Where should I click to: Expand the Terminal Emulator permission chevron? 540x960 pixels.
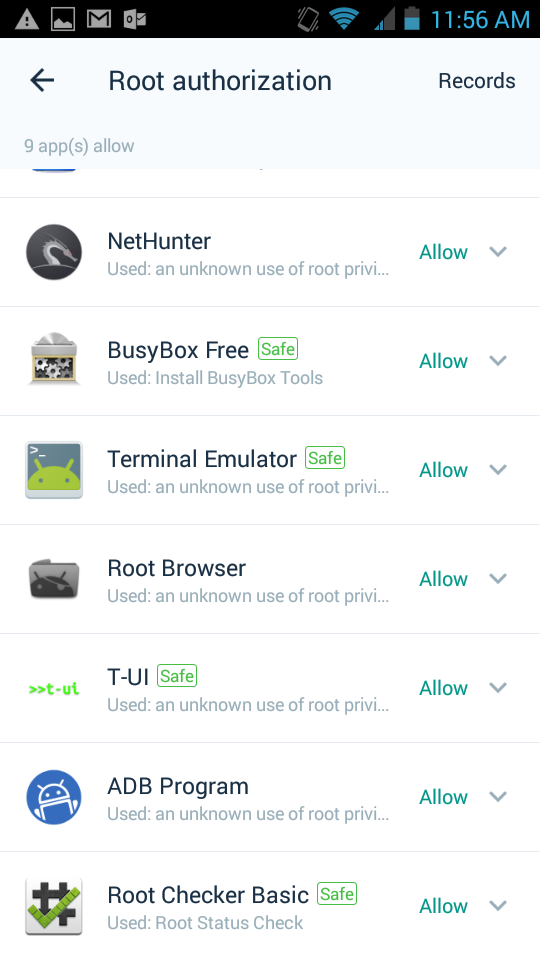[x=498, y=470]
